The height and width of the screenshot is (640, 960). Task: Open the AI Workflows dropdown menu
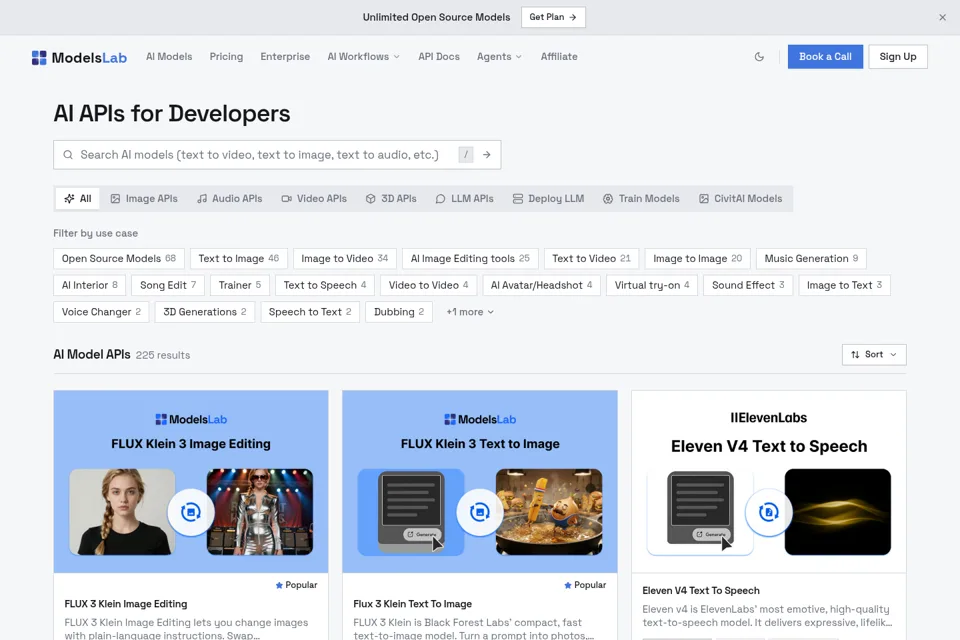[364, 57]
